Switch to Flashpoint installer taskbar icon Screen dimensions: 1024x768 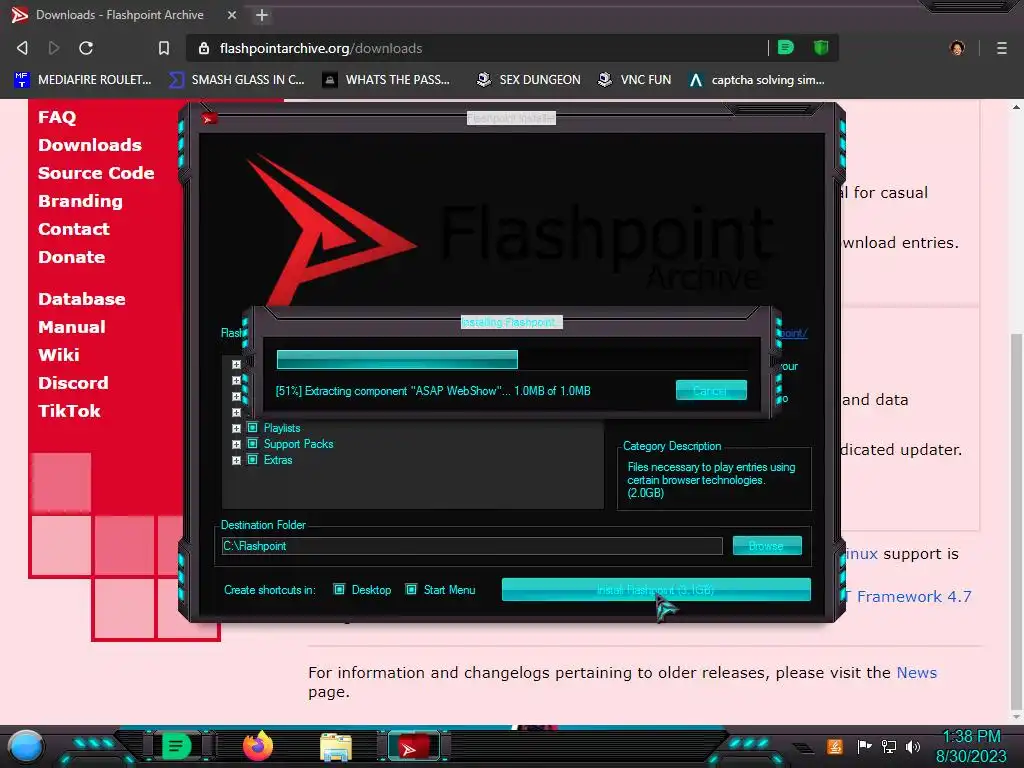coord(413,746)
